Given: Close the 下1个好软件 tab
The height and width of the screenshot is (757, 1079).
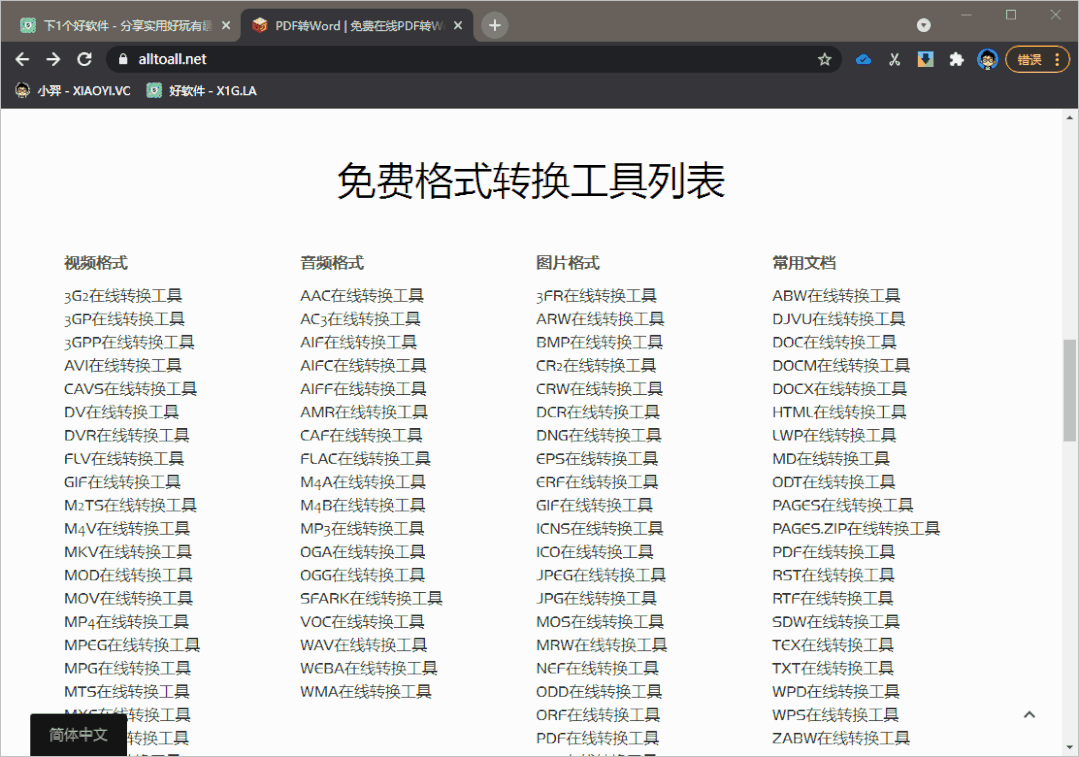Looking at the screenshot, I should click(226, 25).
